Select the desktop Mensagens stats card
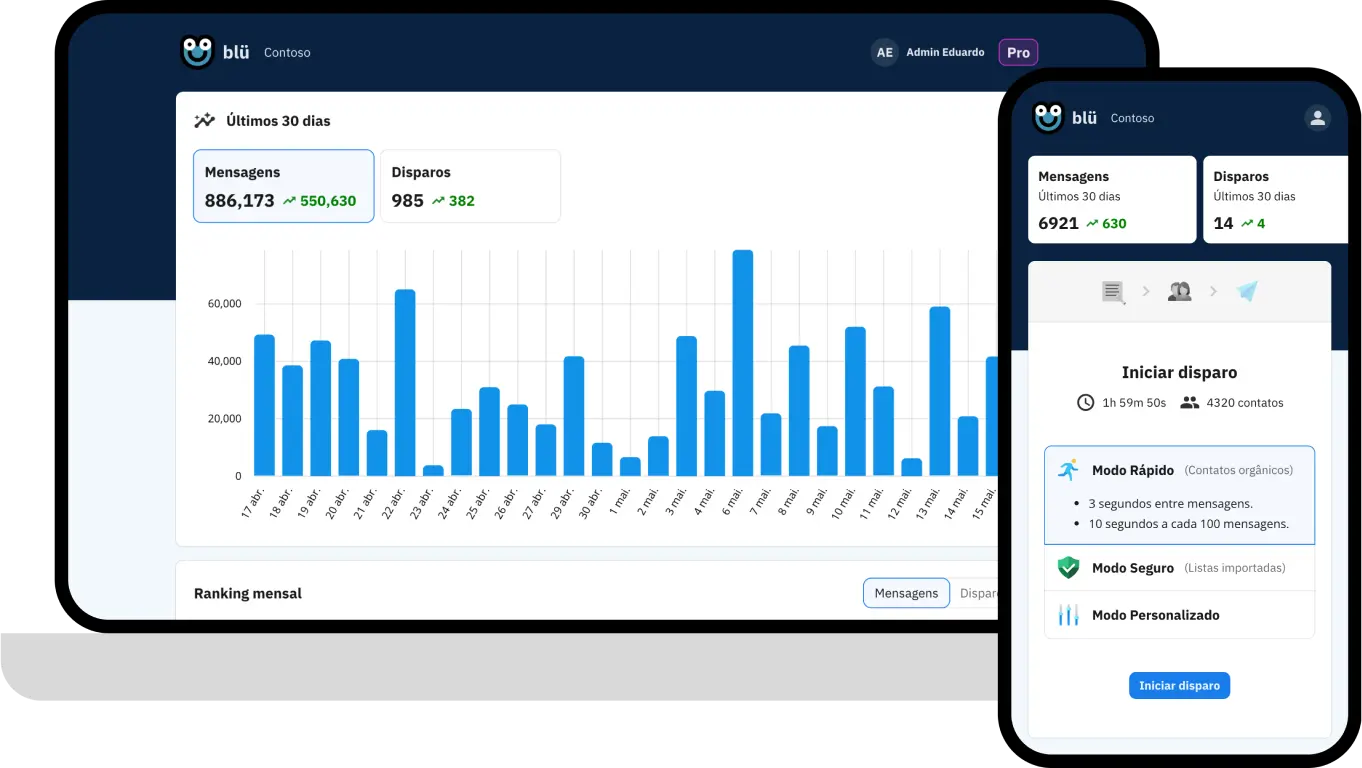1362x768 pixels. tap(283, 186)
